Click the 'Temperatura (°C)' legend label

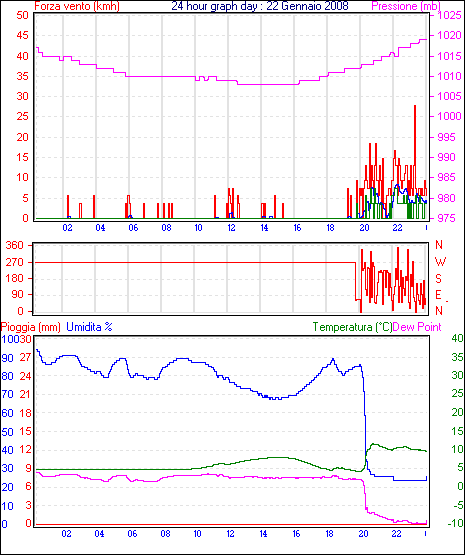pyautogui.click(x=353, y=327)
